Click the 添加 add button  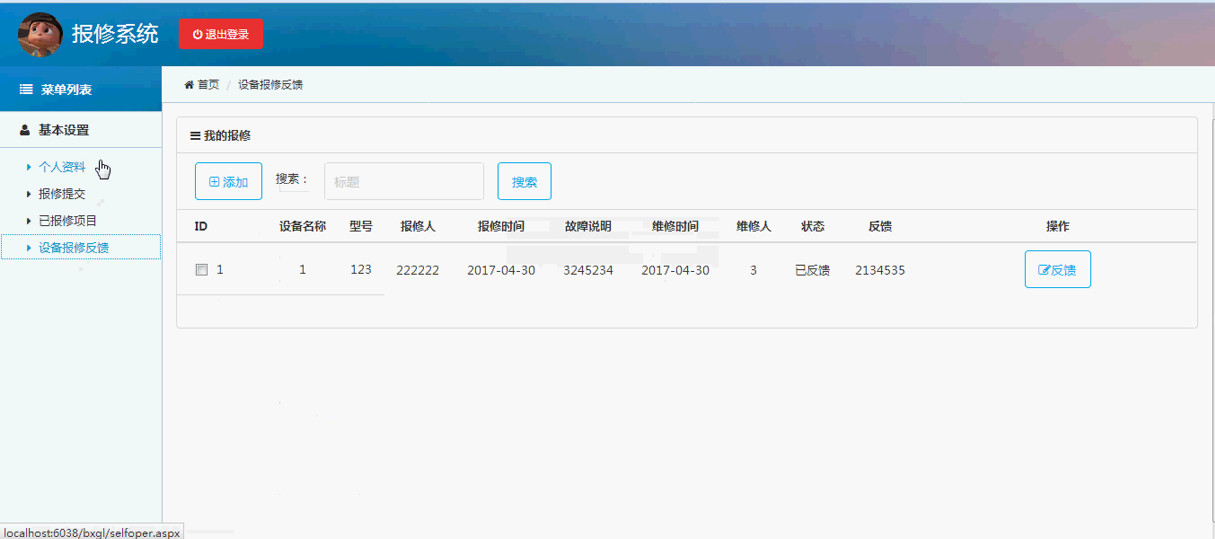pos(228,182)
